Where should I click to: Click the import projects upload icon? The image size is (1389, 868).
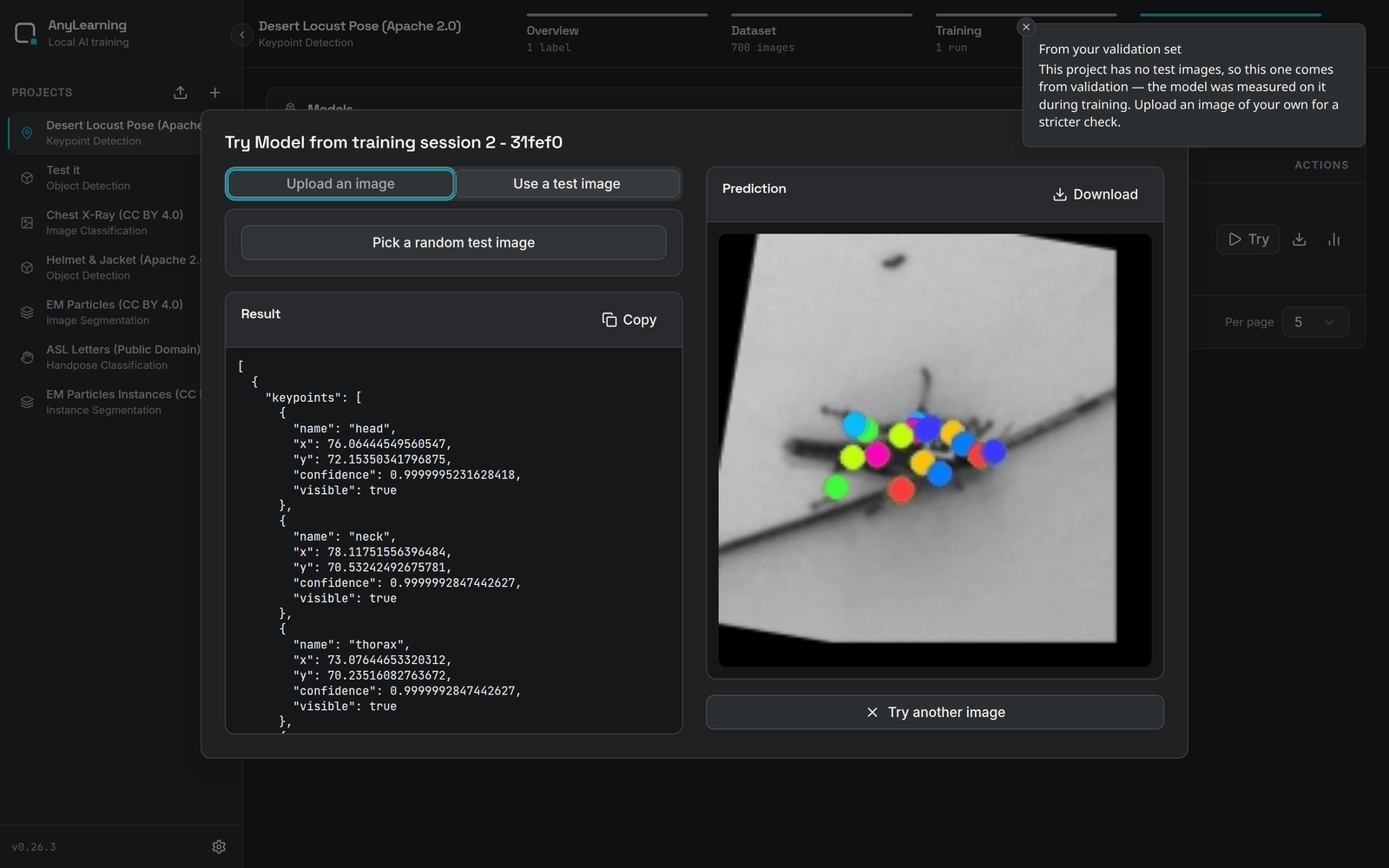(x=181, y=93)
